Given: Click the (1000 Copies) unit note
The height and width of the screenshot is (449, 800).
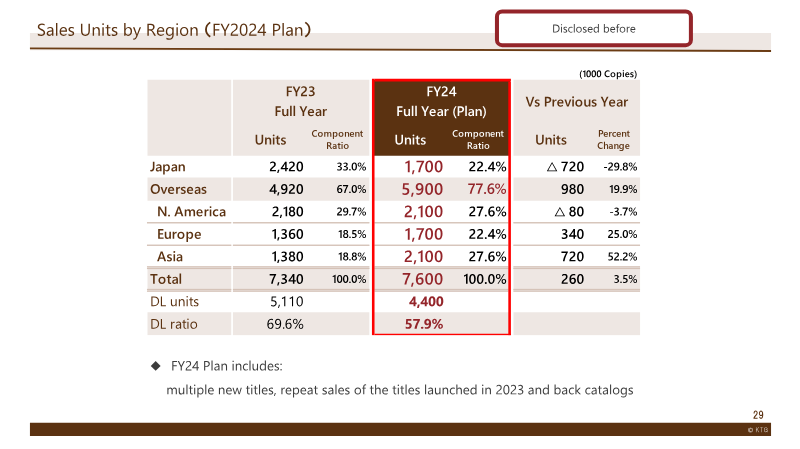Looking at the screenshot, I should pos(608,74).
